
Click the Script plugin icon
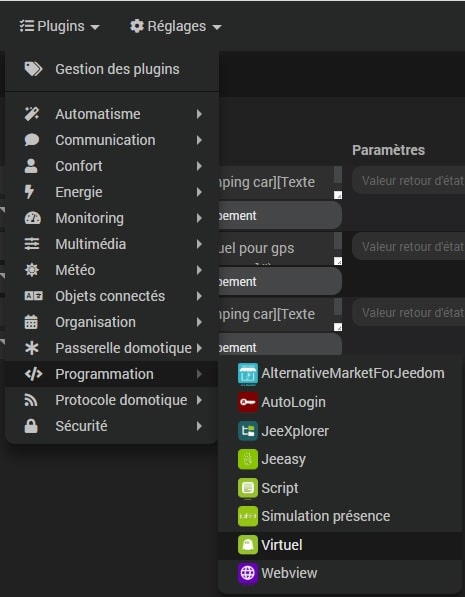coord(248,488)
